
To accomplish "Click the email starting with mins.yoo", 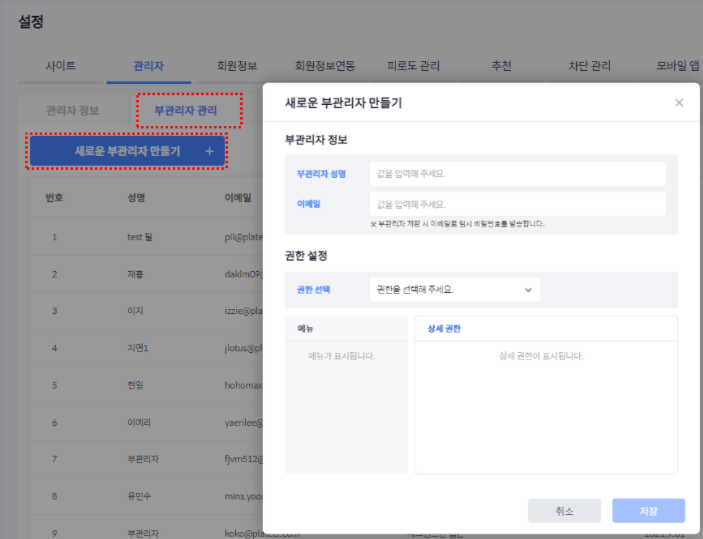I will pyautogui.click(x=243, y=496).
